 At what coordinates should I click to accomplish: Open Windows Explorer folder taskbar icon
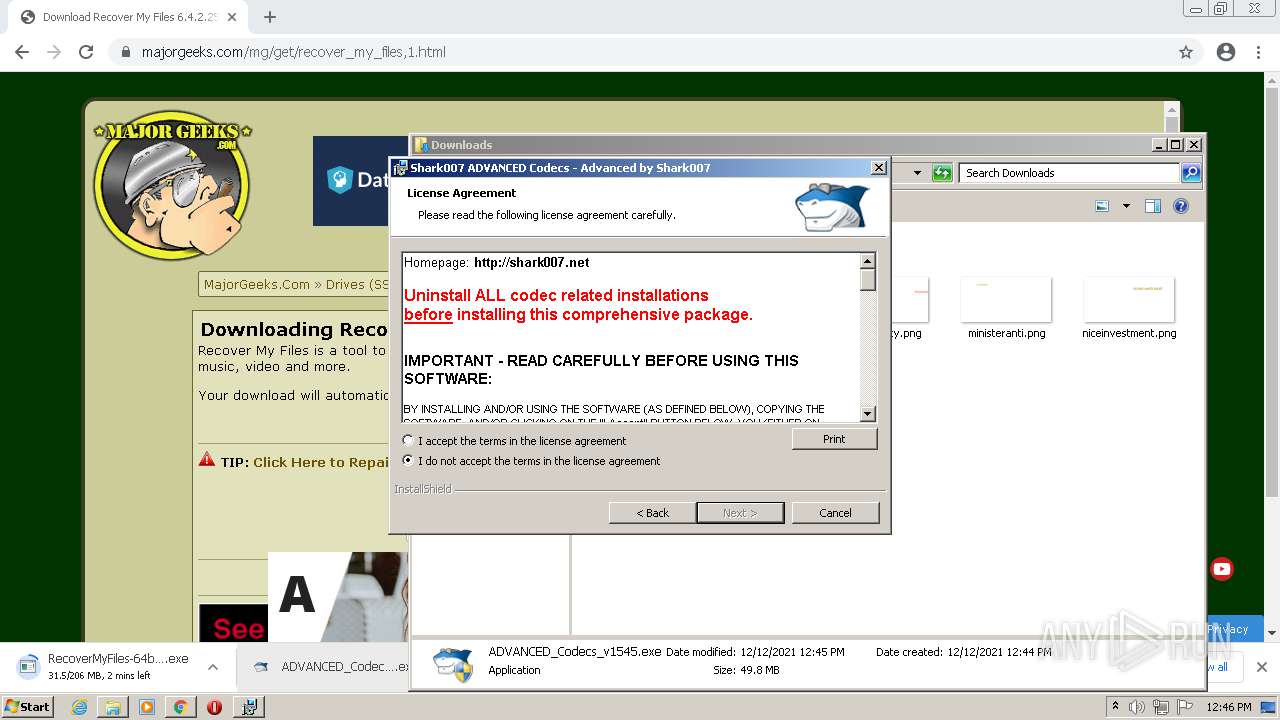click(x=113, y=707)
